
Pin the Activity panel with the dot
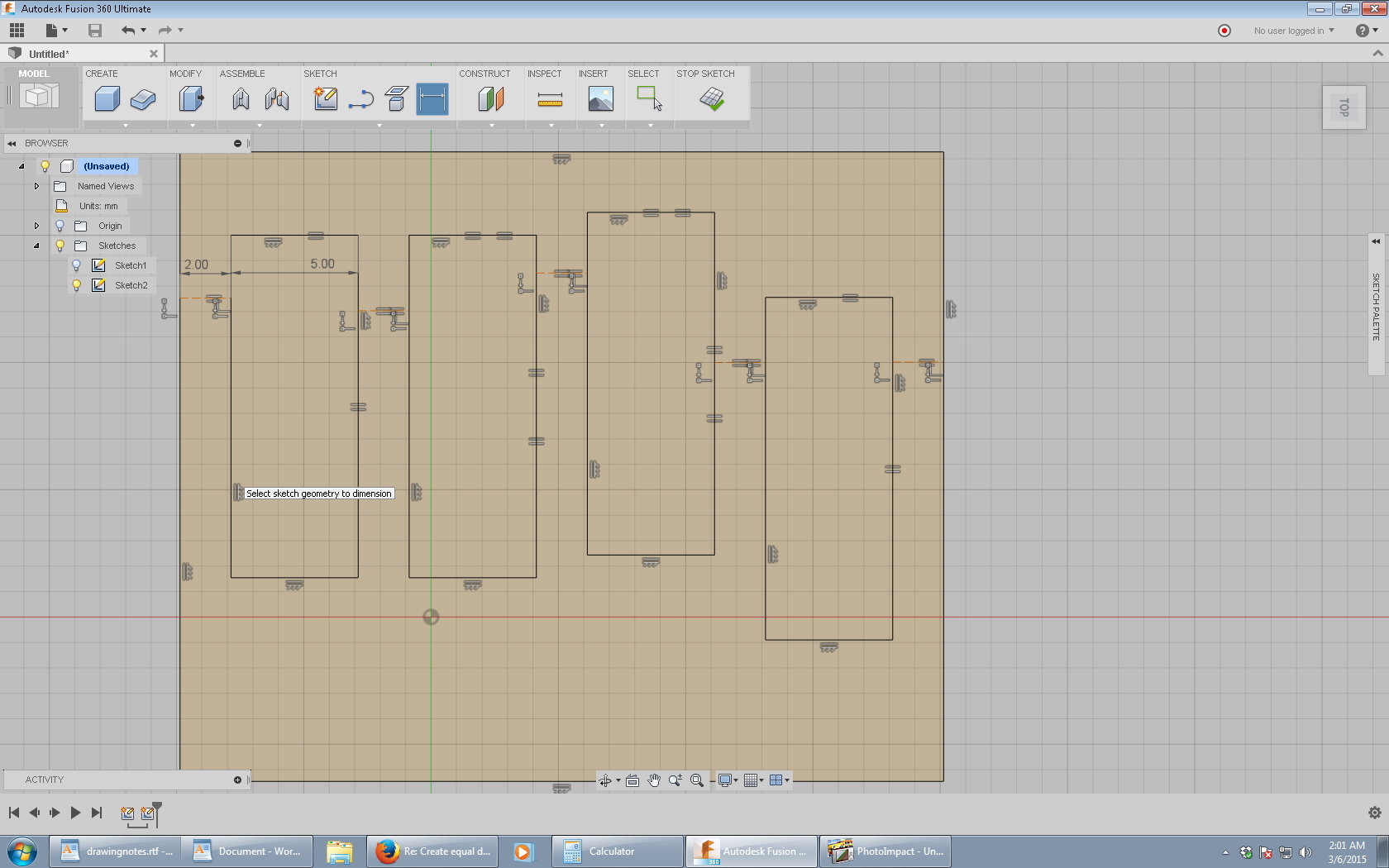237,780
